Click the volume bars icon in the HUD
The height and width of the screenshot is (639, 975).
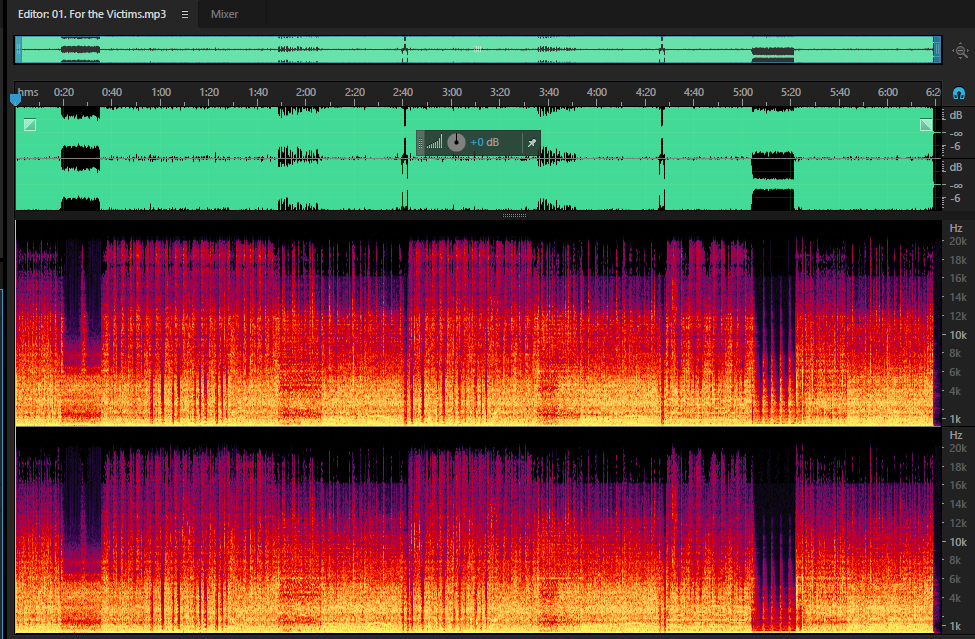[x=435, y=142]
